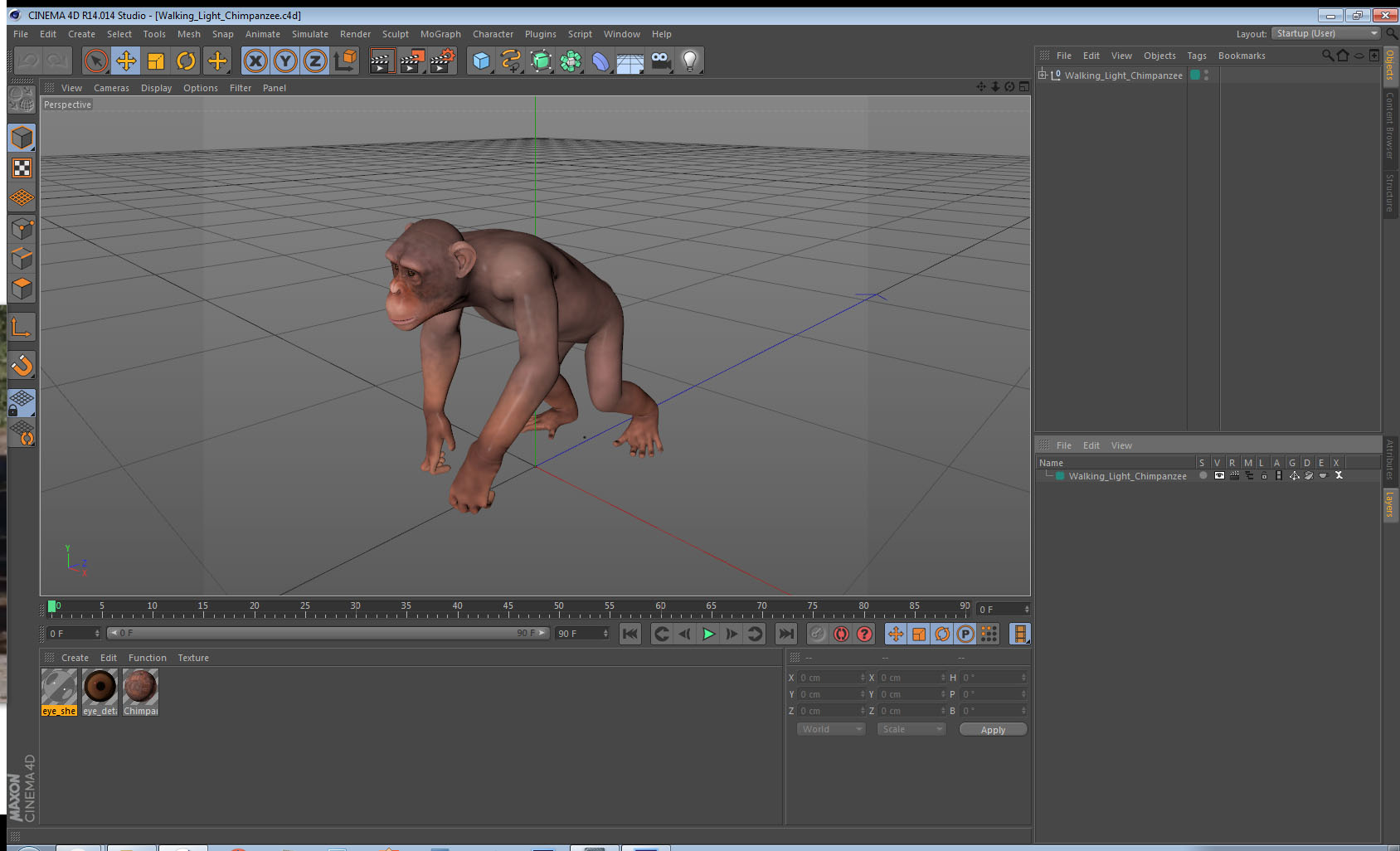Click the Record Active Objects button

pyautogui.click(x=818, y=634)
